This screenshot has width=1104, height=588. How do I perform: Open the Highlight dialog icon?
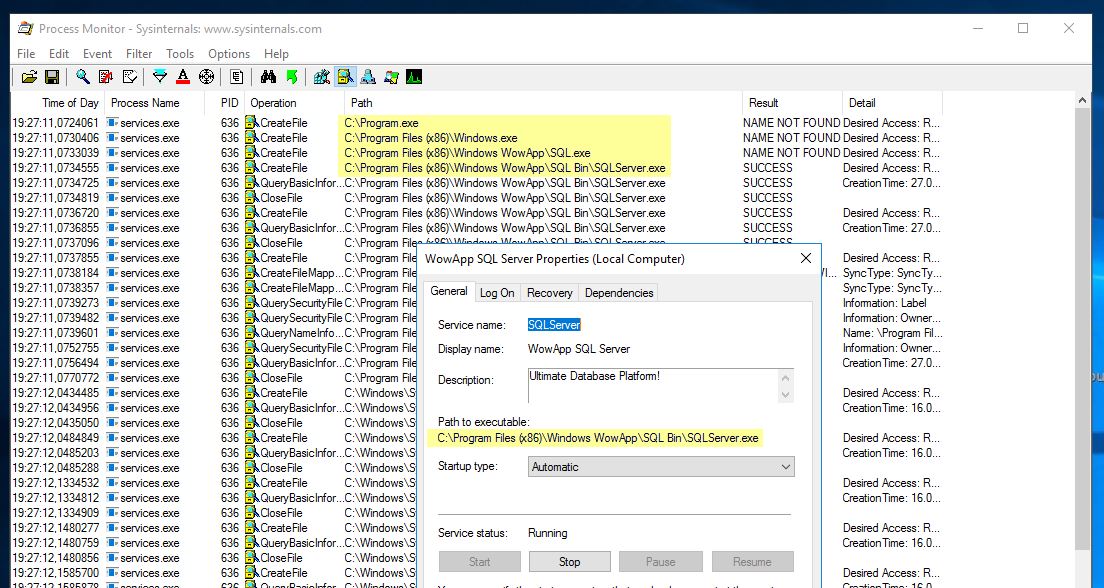(182, 76)
